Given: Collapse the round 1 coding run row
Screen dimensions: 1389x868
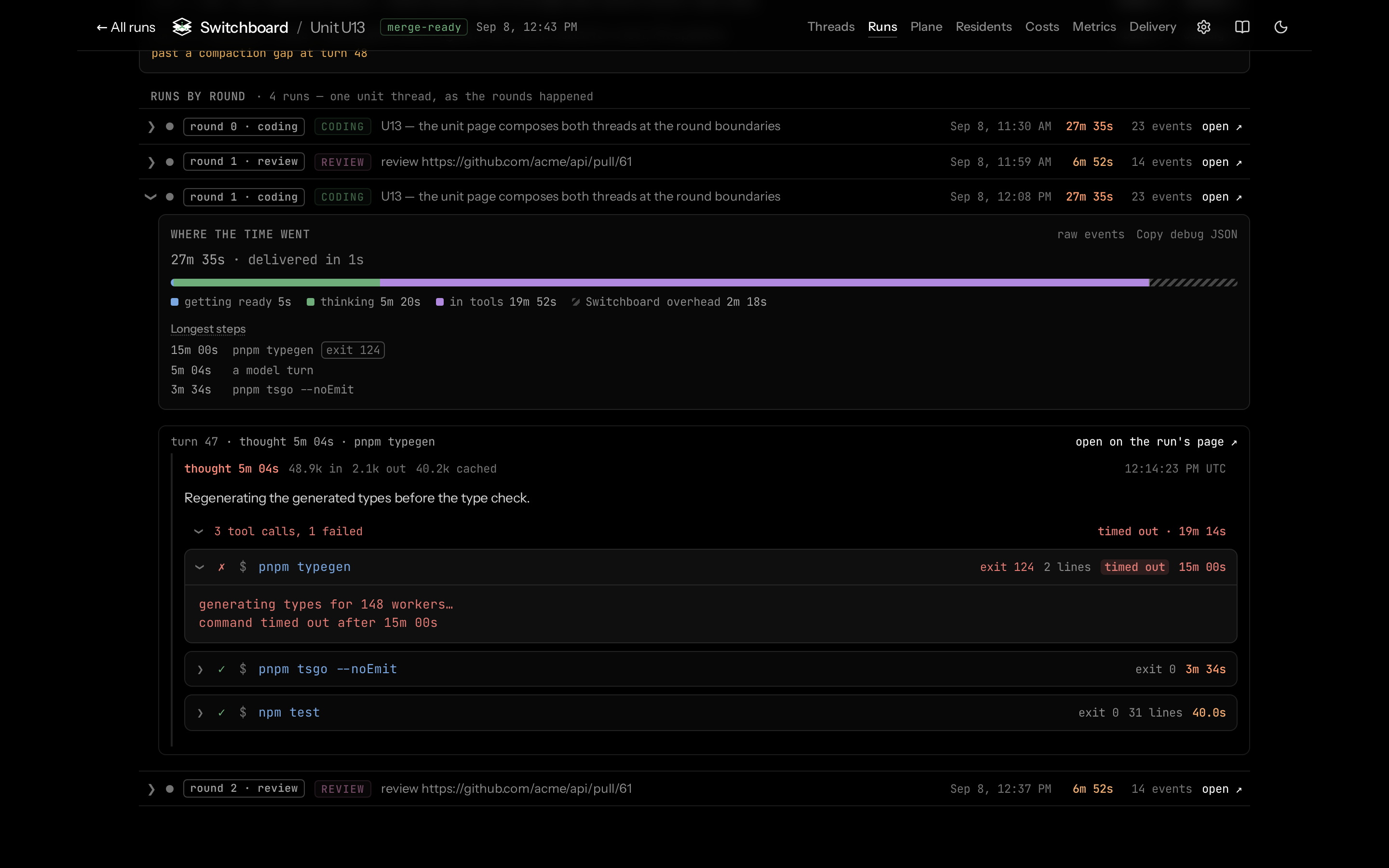Looking at the screenshot, I should click(x=150, y=197).
